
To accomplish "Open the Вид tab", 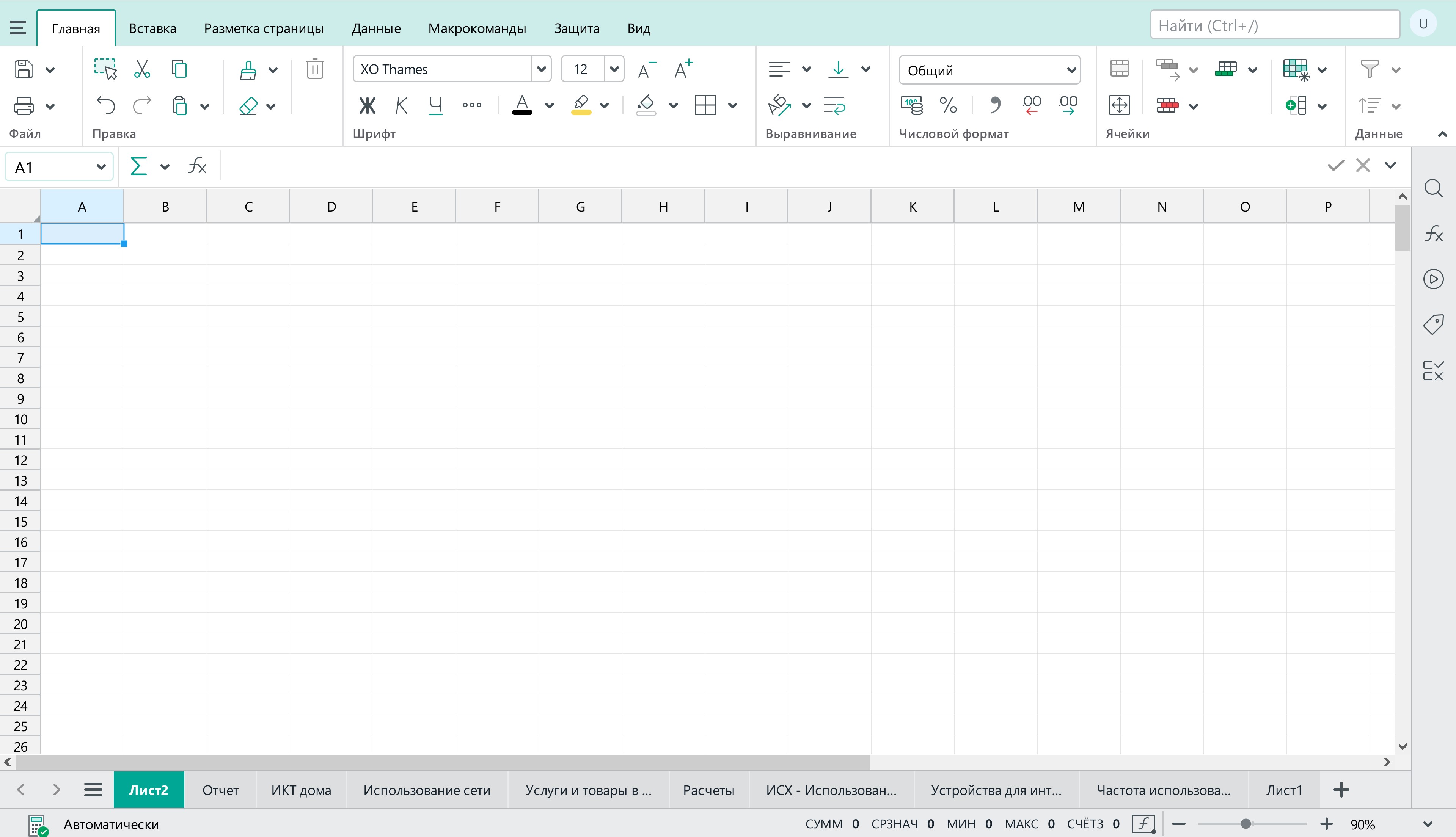I will [x=638, y=28].
